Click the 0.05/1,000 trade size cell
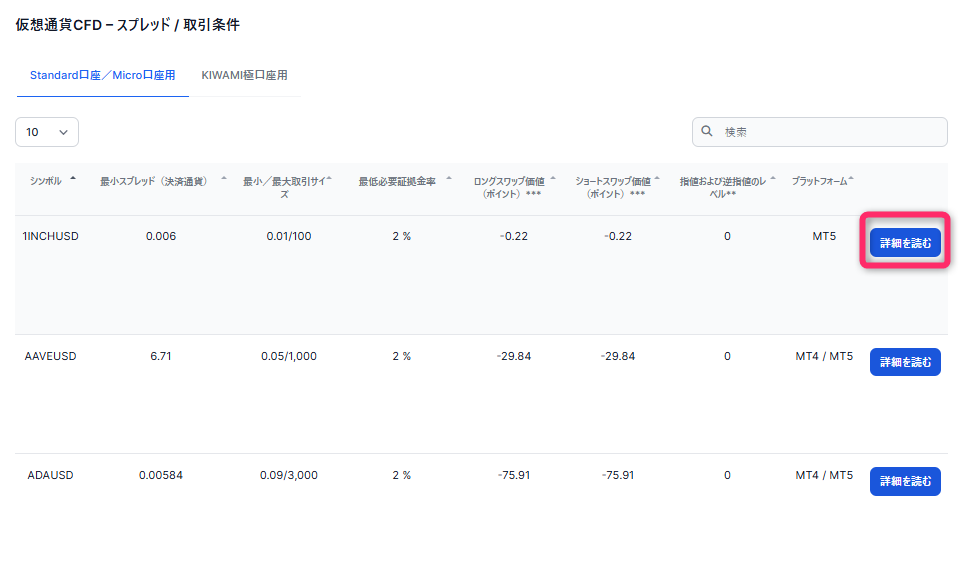The image size is (966, 567). pyautogui.click(x=289, y=356)
